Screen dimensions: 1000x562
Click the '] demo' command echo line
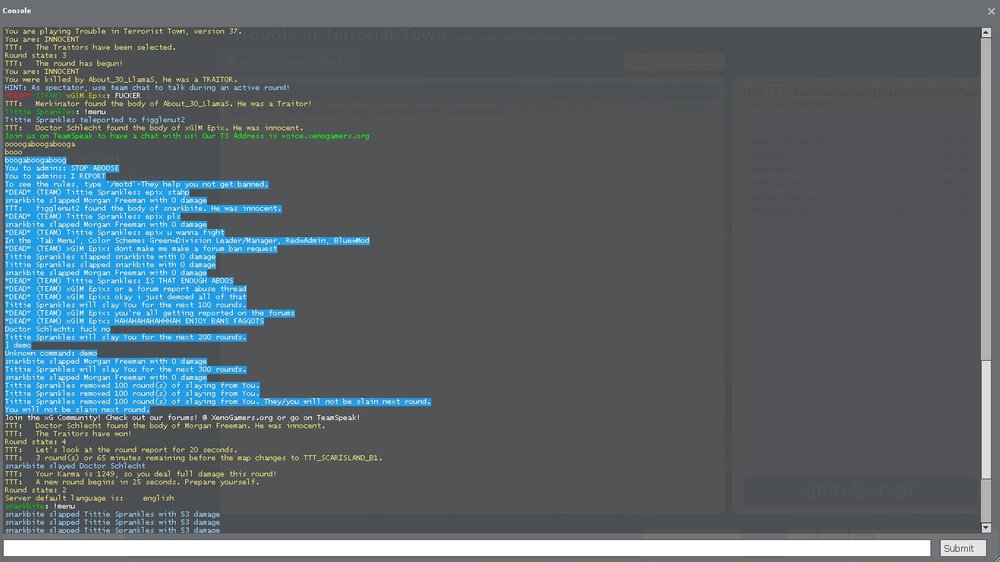point(18,345)
